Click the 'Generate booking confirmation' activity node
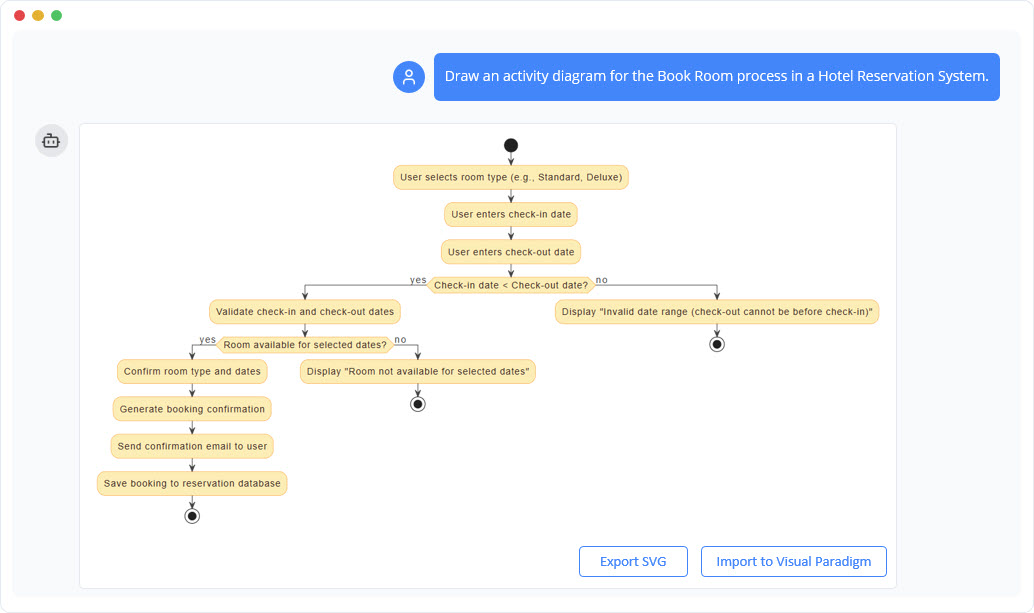 191,408
